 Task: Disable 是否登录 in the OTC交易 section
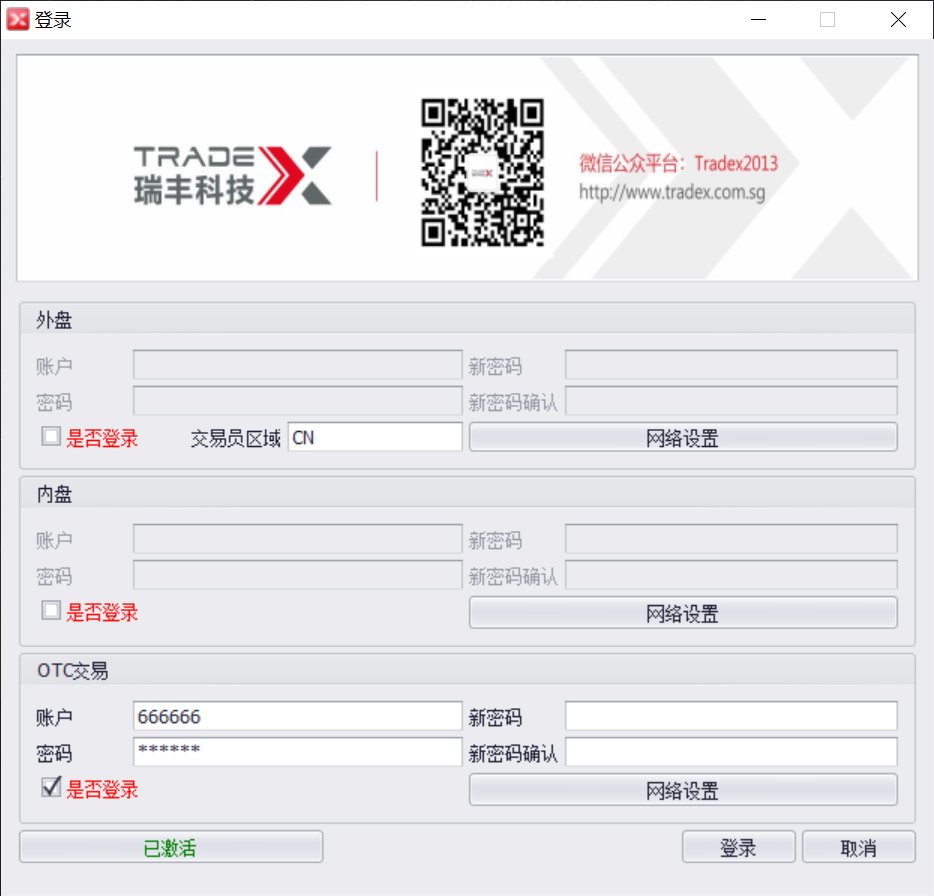(x=51, y=787)
